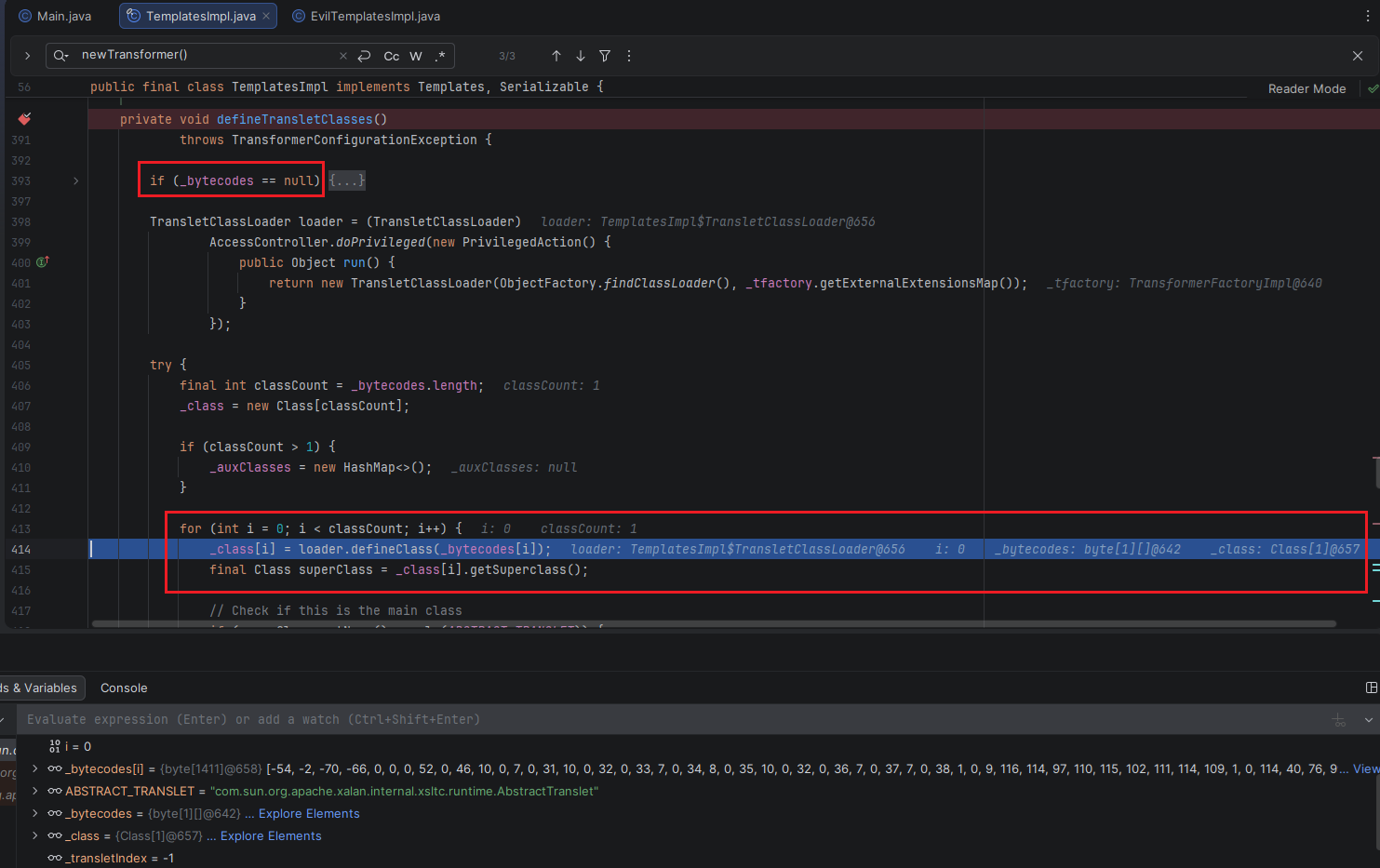1380x868 pixels.
Task: Open the find bar's more options menu
Action: (x=629, y=56)
